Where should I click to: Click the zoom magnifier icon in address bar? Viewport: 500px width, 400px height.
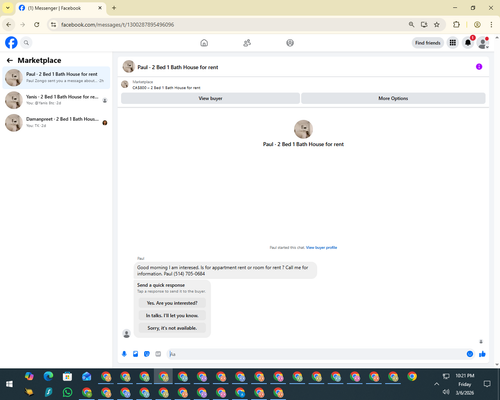click(x=412, y=24)
